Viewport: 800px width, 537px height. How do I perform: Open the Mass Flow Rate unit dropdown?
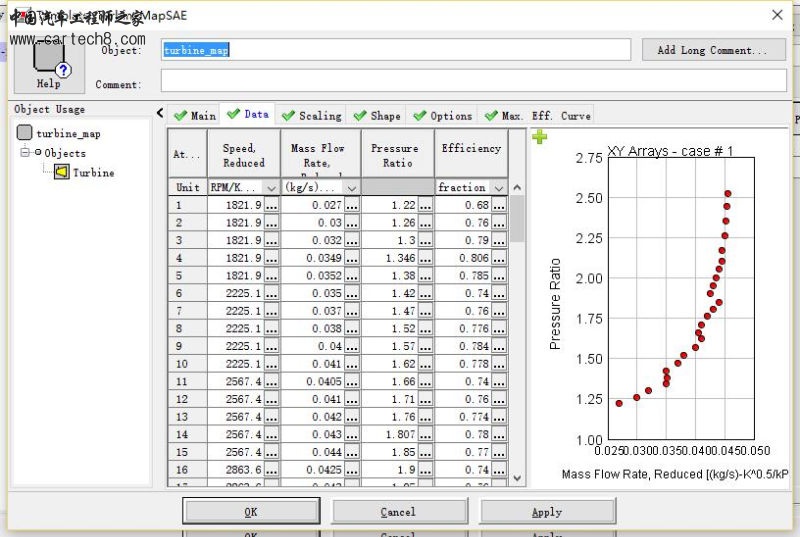pos(352,188)
